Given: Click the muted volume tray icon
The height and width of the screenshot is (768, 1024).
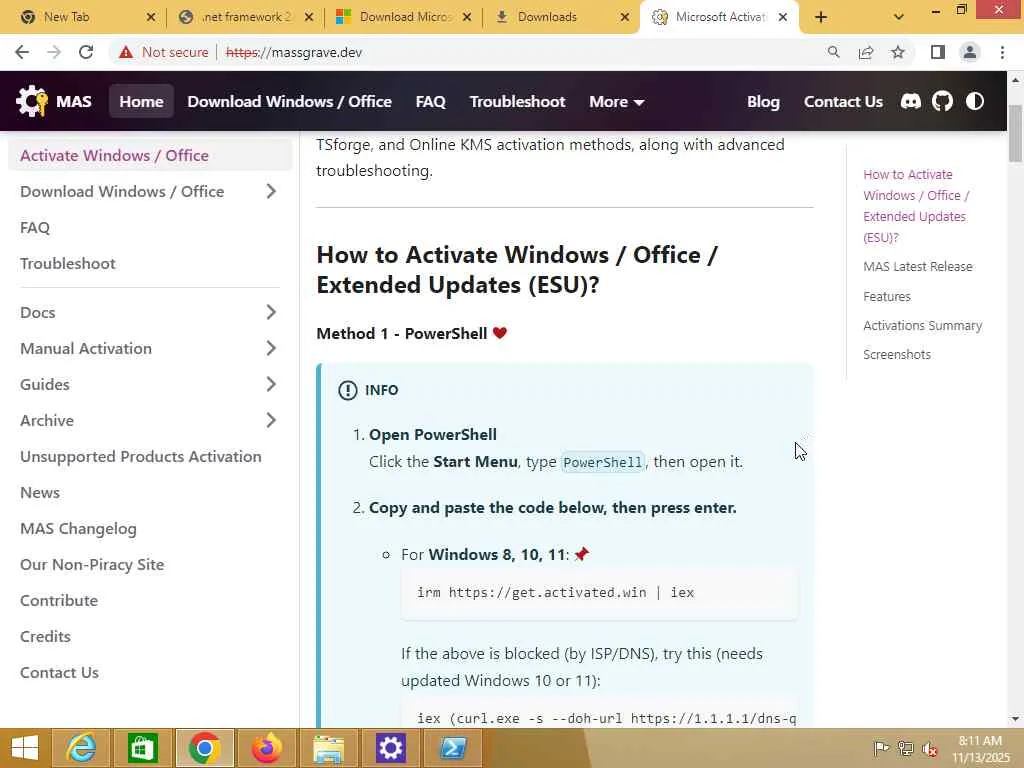Looking at the screenshot, I should coord(929,748).
